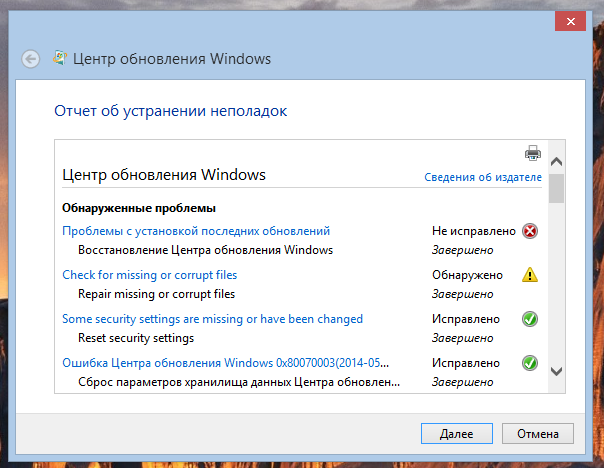
Task: Click the Восстановление Центра обновления Windows text
Action: coord(206,250)
